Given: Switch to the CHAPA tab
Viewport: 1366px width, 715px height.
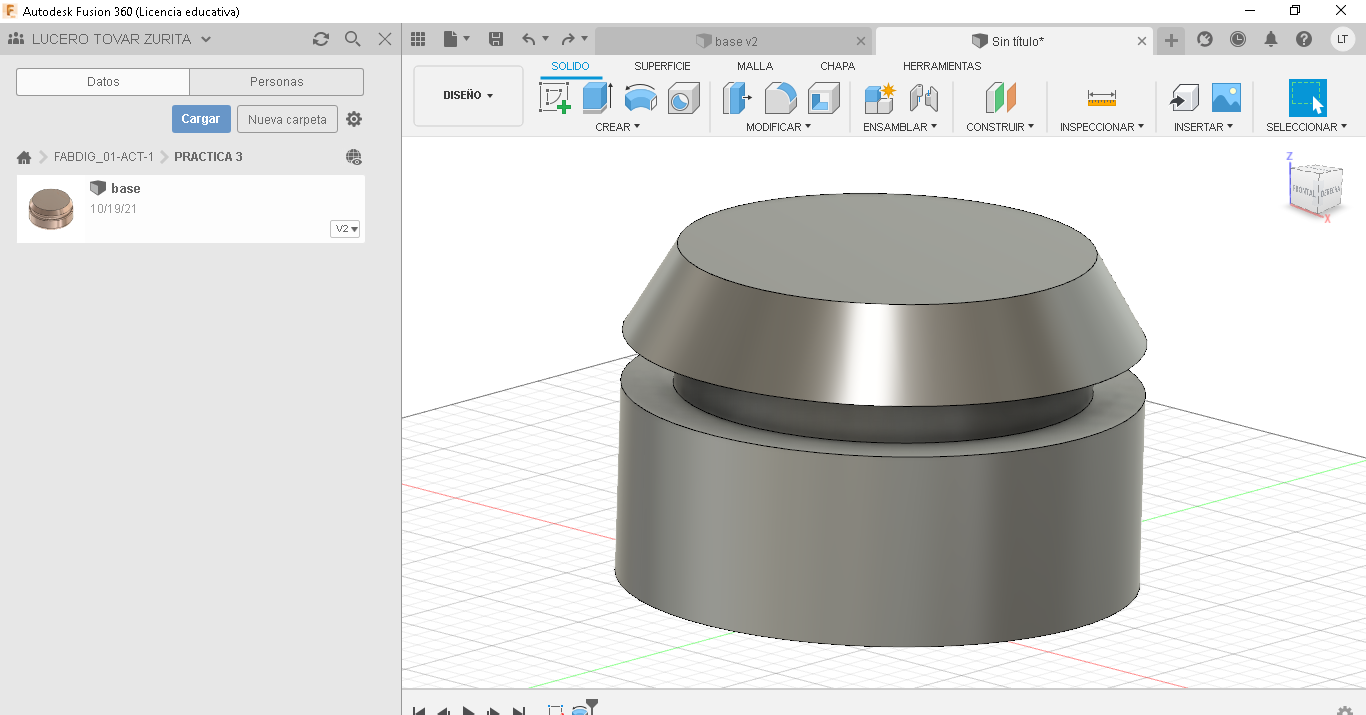Looking at the screenshot, I should click(x=838, y=66).
